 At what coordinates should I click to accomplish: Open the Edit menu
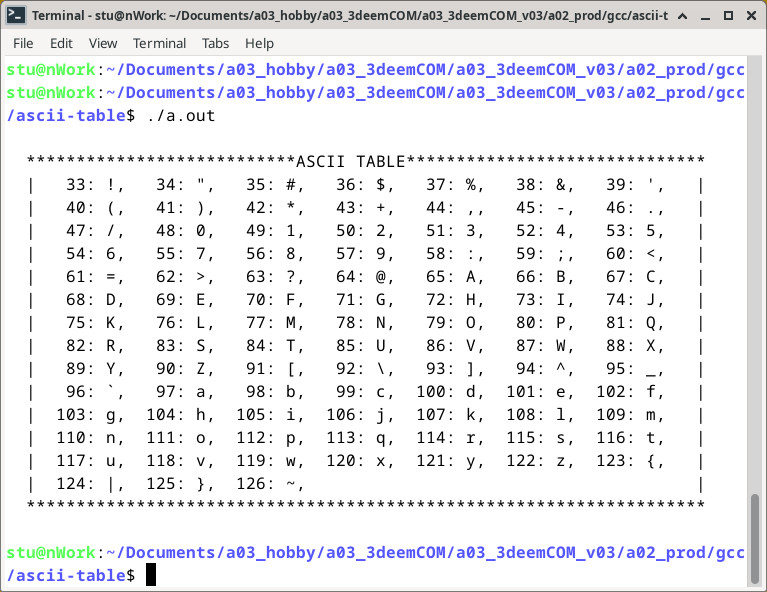click(x=61, y=43)
